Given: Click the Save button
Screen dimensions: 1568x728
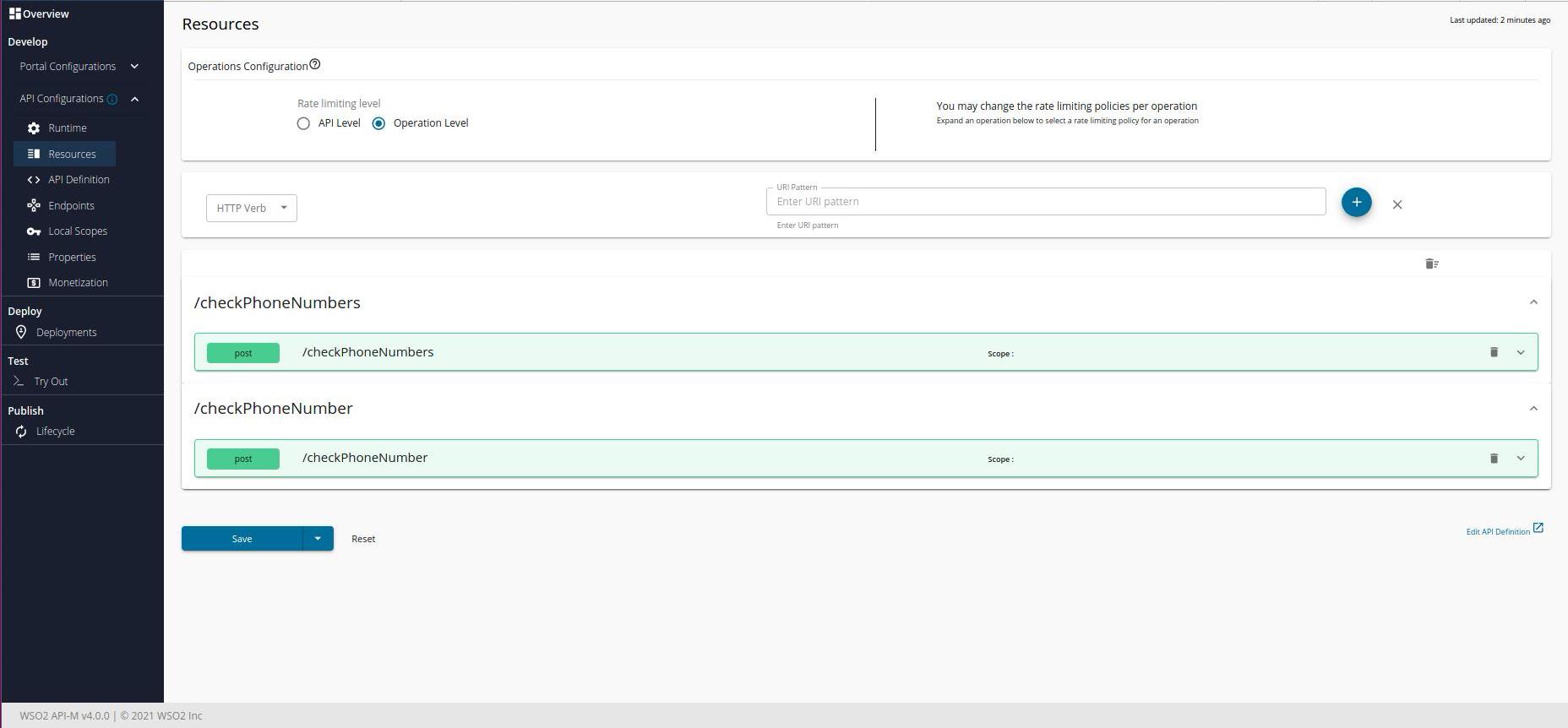Looking at the screenshot, I should point(242,539).
